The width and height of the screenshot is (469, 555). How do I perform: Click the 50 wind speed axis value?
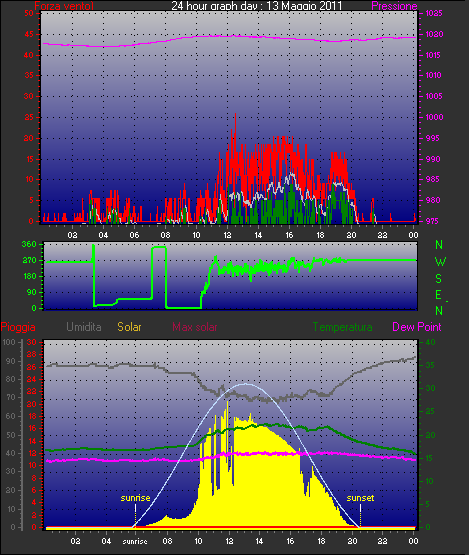(x=29, y=13)
